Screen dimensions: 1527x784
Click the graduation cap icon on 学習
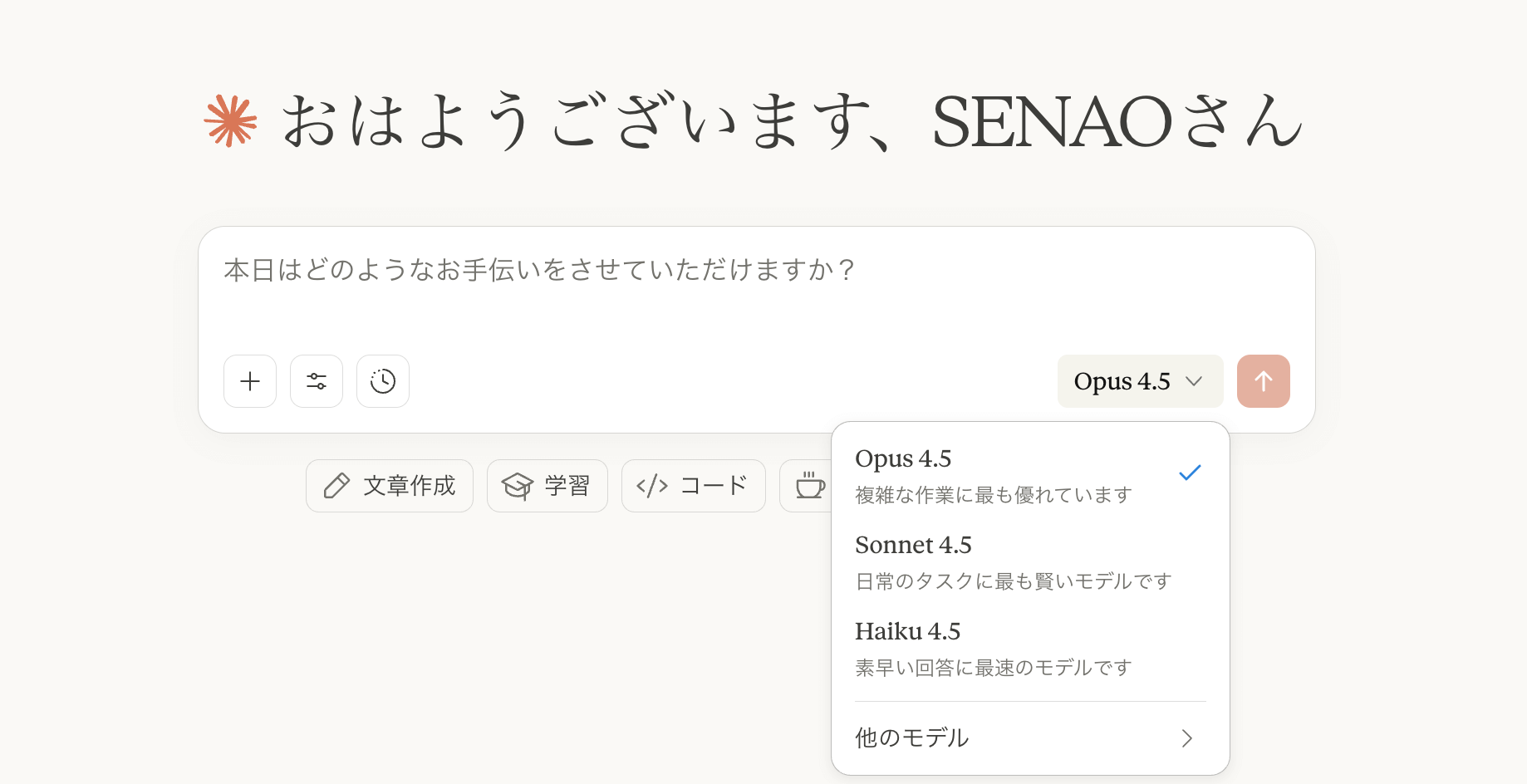tap(517, 486)
